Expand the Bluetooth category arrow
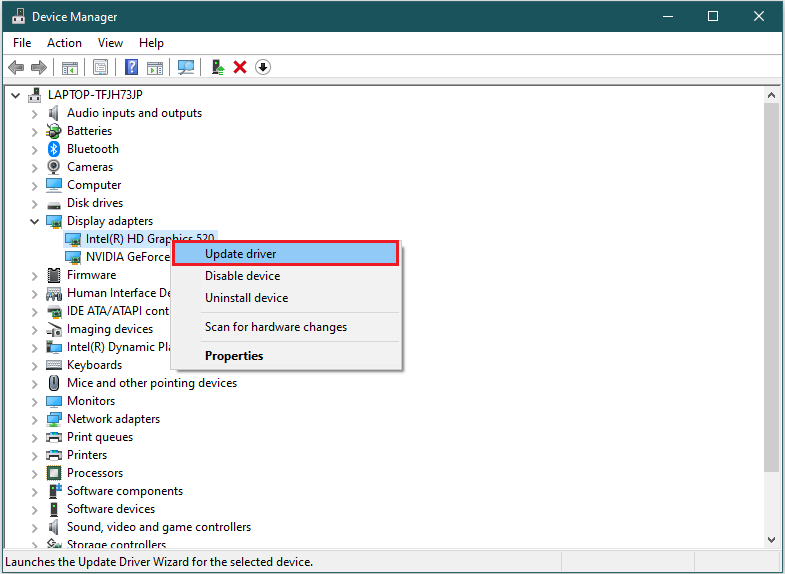The height and width of the screenshot is (574, 785). coord(34,150)
